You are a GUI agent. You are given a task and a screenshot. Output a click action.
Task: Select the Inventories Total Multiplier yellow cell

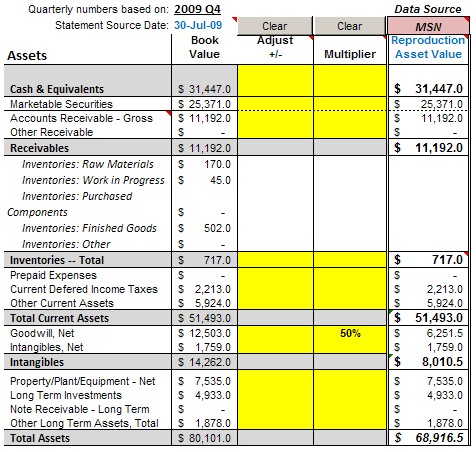[350, 260]
